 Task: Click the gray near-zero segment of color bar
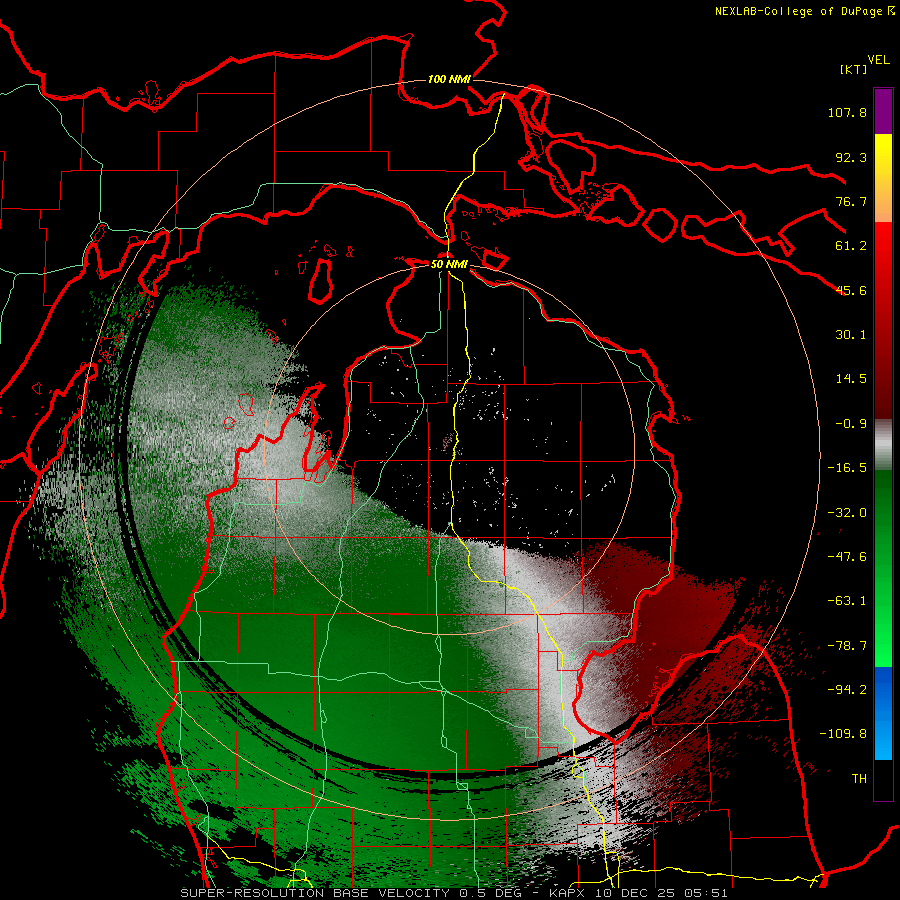click(x=883, y=445)
